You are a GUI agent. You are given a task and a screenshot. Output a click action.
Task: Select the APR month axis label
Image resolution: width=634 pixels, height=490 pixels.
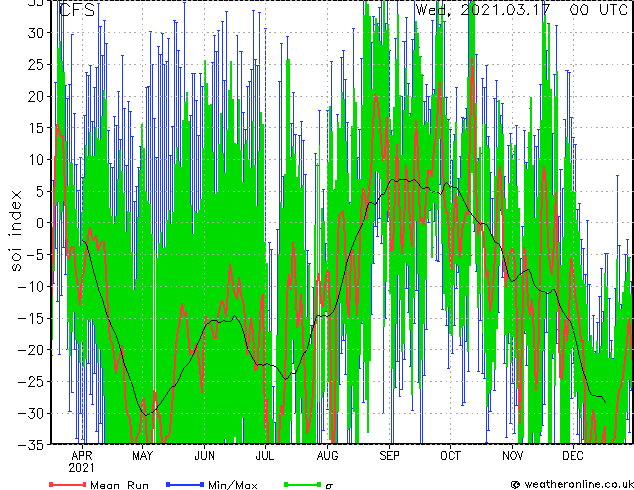tap(82, 456)
